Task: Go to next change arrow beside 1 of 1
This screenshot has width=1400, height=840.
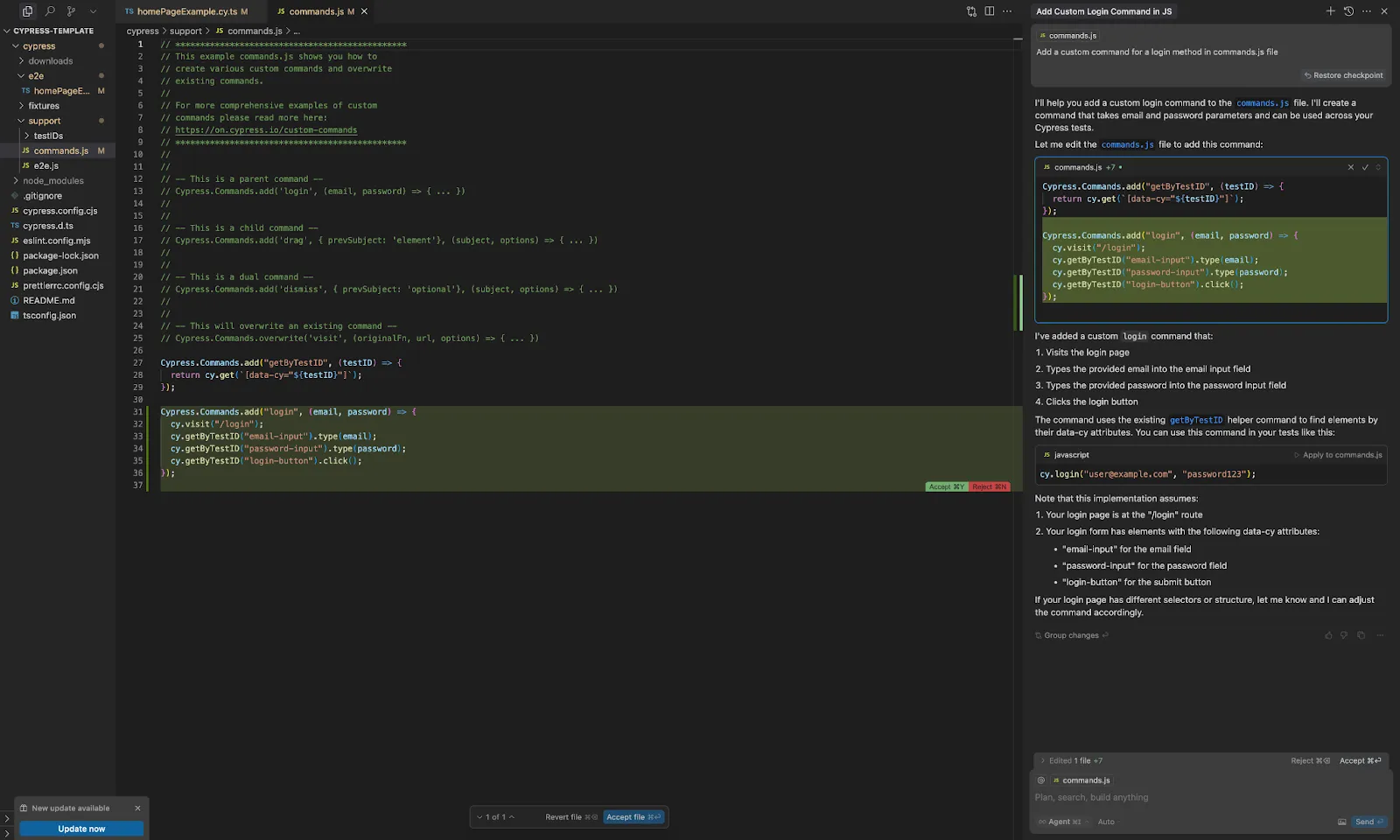Action: pos(479,817)
